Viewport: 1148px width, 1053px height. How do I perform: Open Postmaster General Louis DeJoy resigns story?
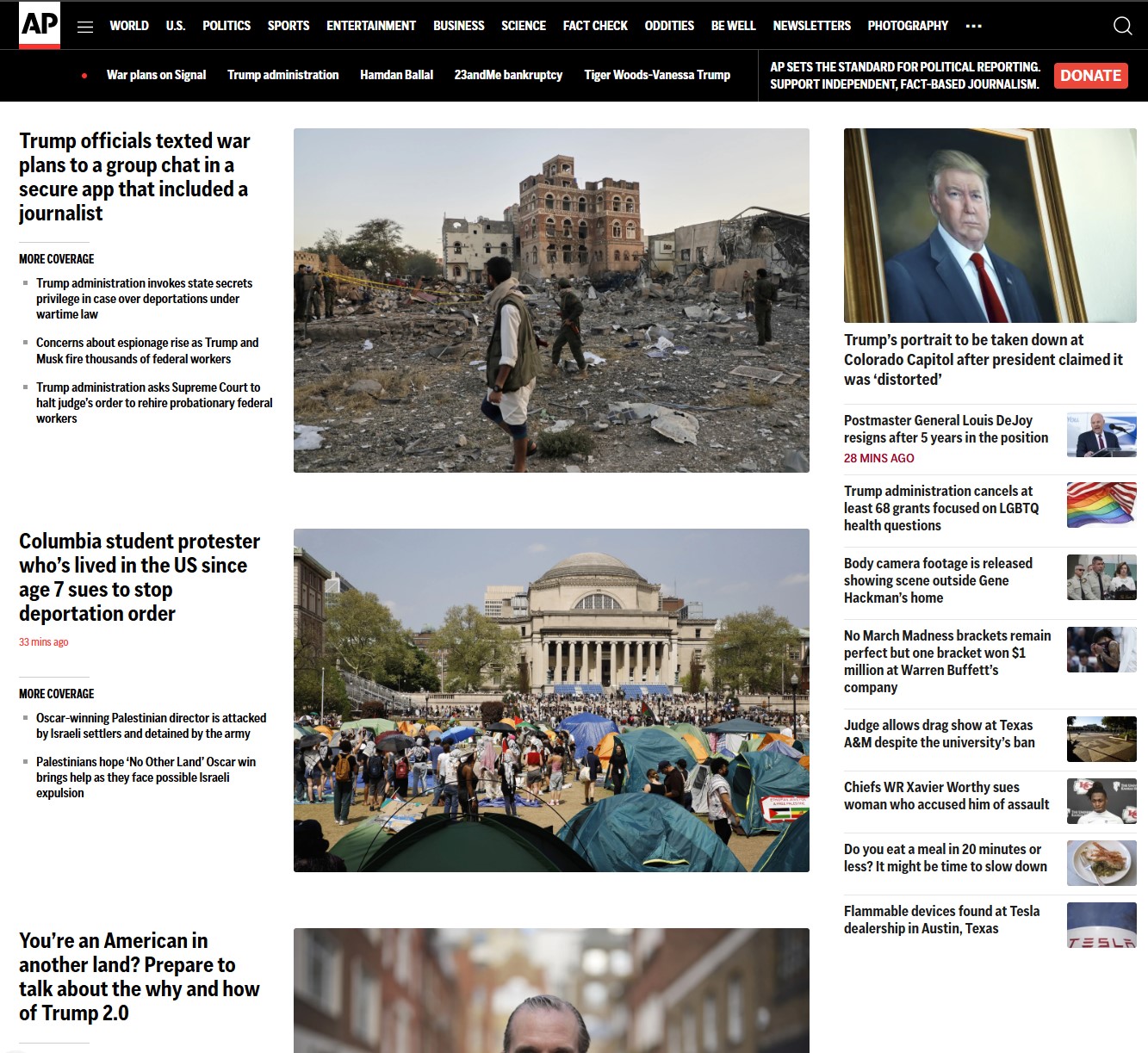(x=946, y=429)
